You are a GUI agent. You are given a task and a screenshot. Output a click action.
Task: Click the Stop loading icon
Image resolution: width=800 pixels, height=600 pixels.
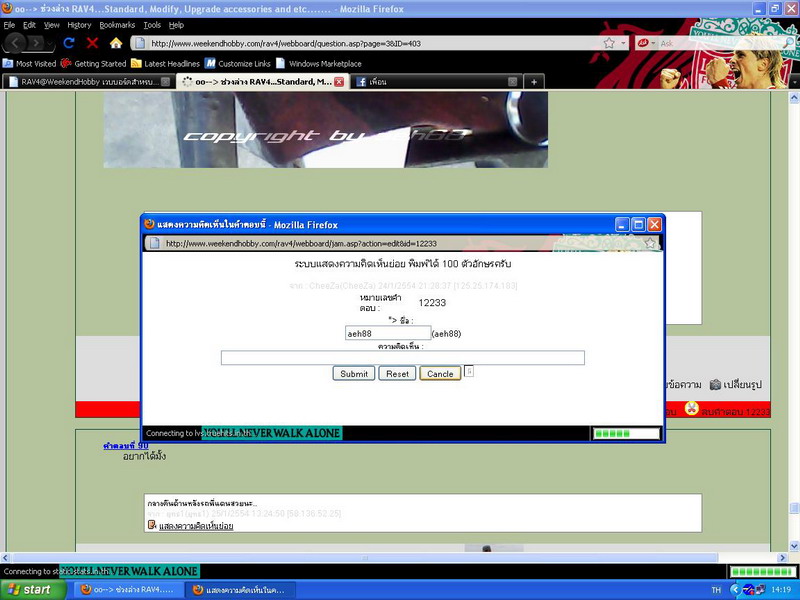92,43
